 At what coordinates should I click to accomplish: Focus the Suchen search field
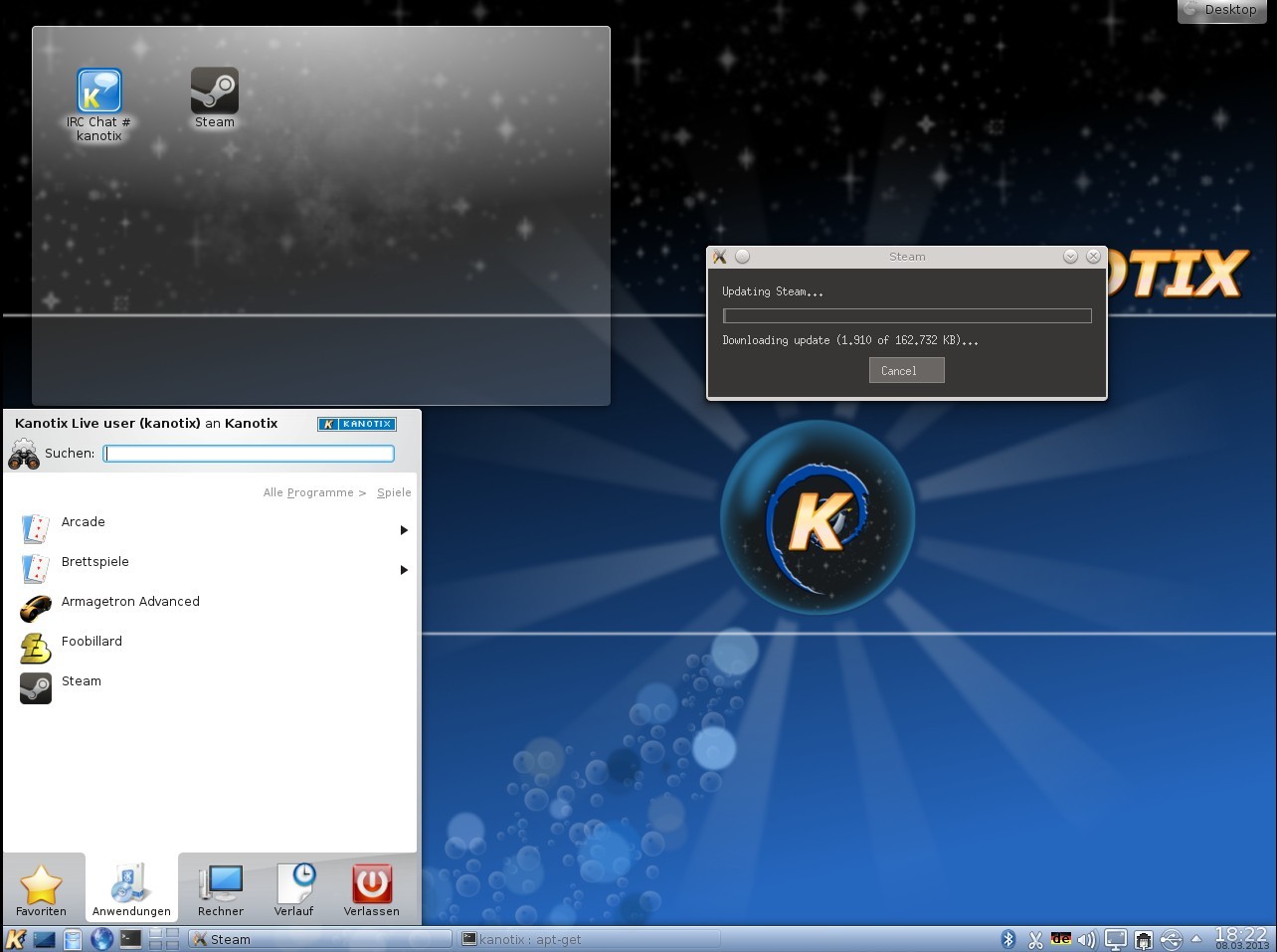click(249, 454)
